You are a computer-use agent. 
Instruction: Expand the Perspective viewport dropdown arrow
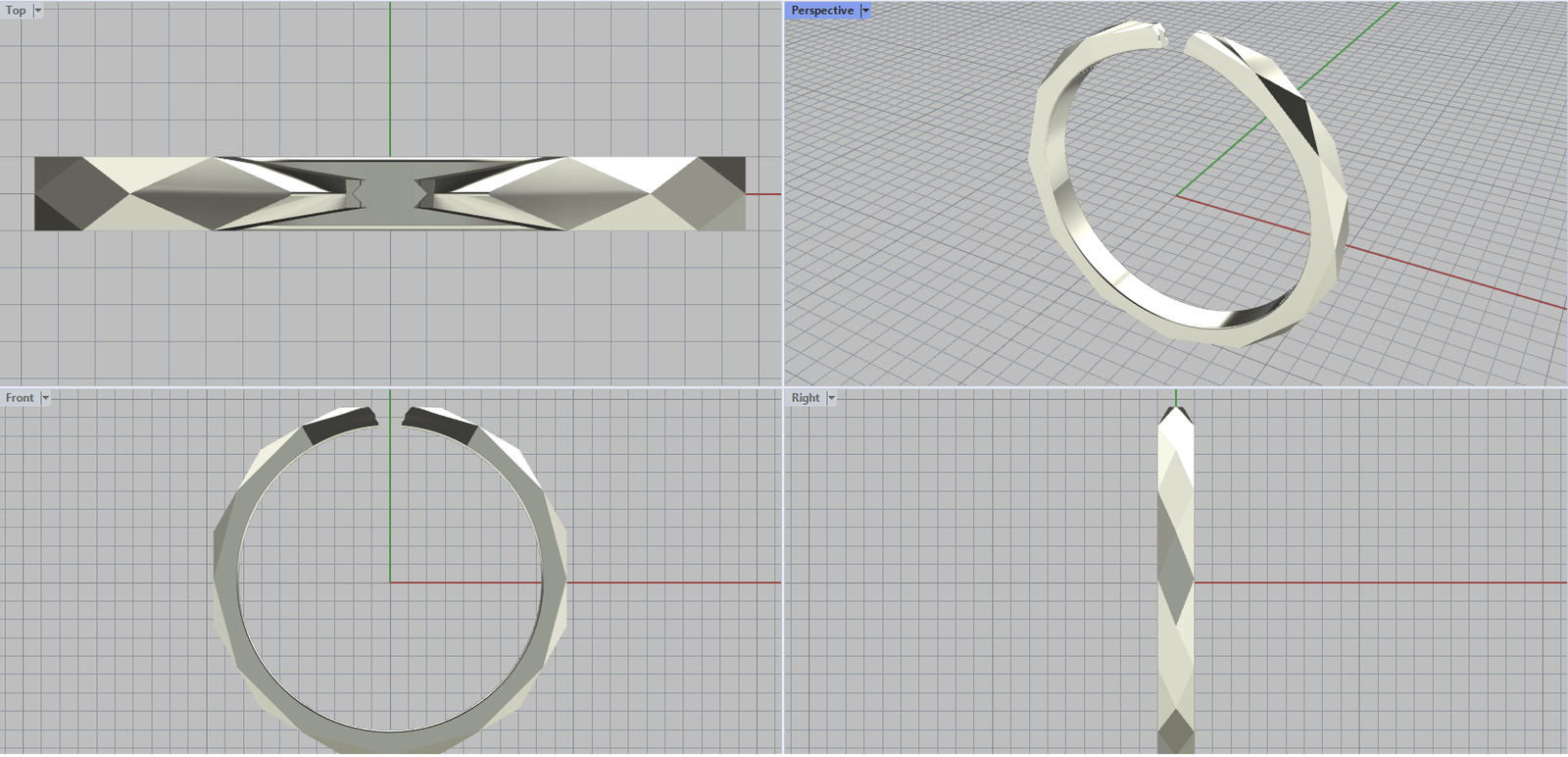coord(865,11)
